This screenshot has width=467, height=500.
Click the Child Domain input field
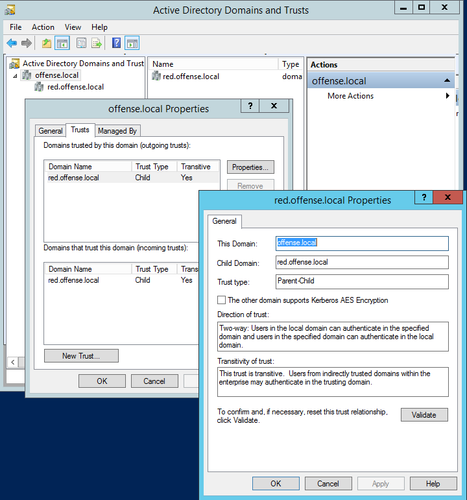click(362, 262)
